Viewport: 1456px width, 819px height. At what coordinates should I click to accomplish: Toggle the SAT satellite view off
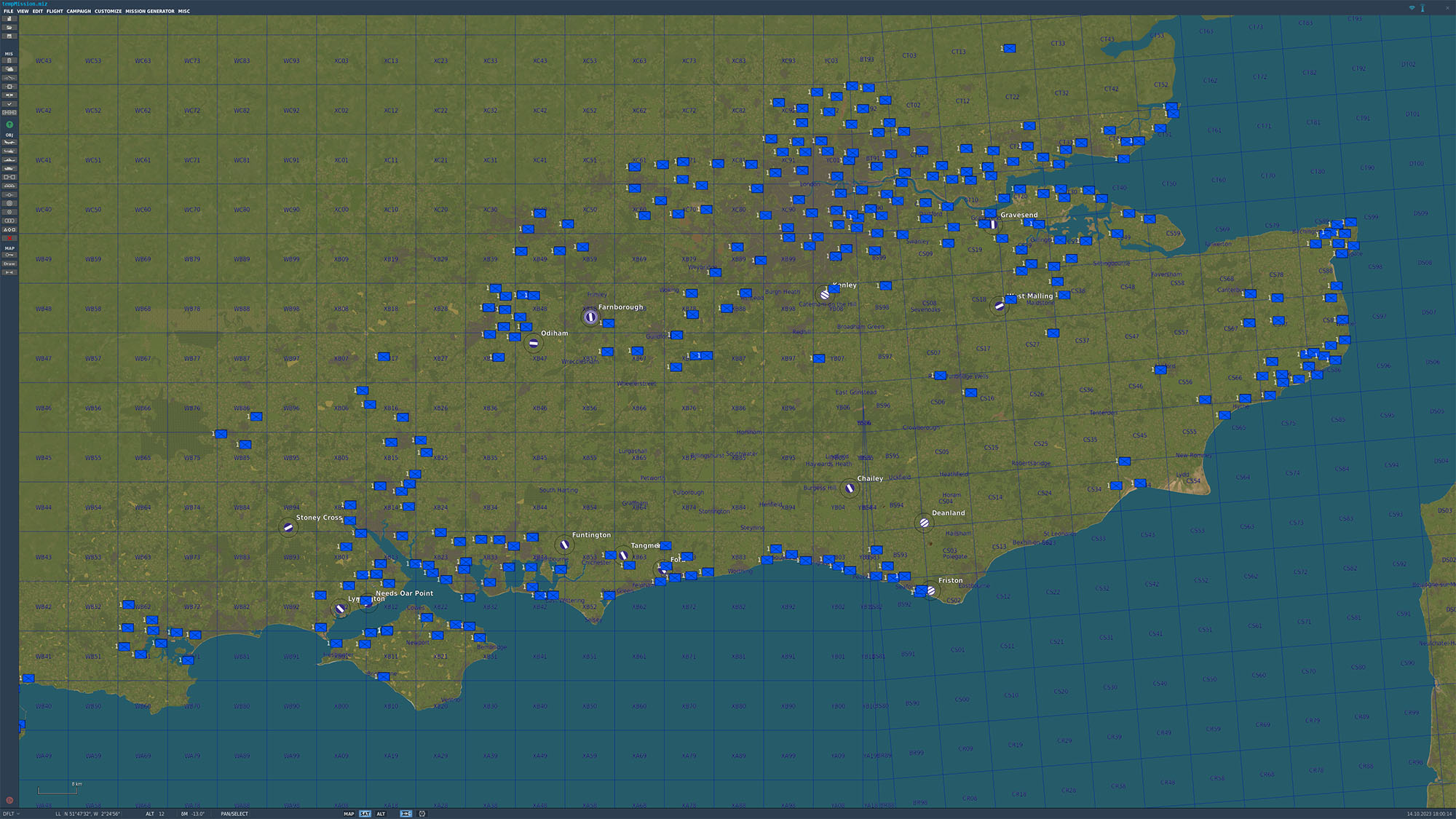pyautogui.click(x=365, y=813)
